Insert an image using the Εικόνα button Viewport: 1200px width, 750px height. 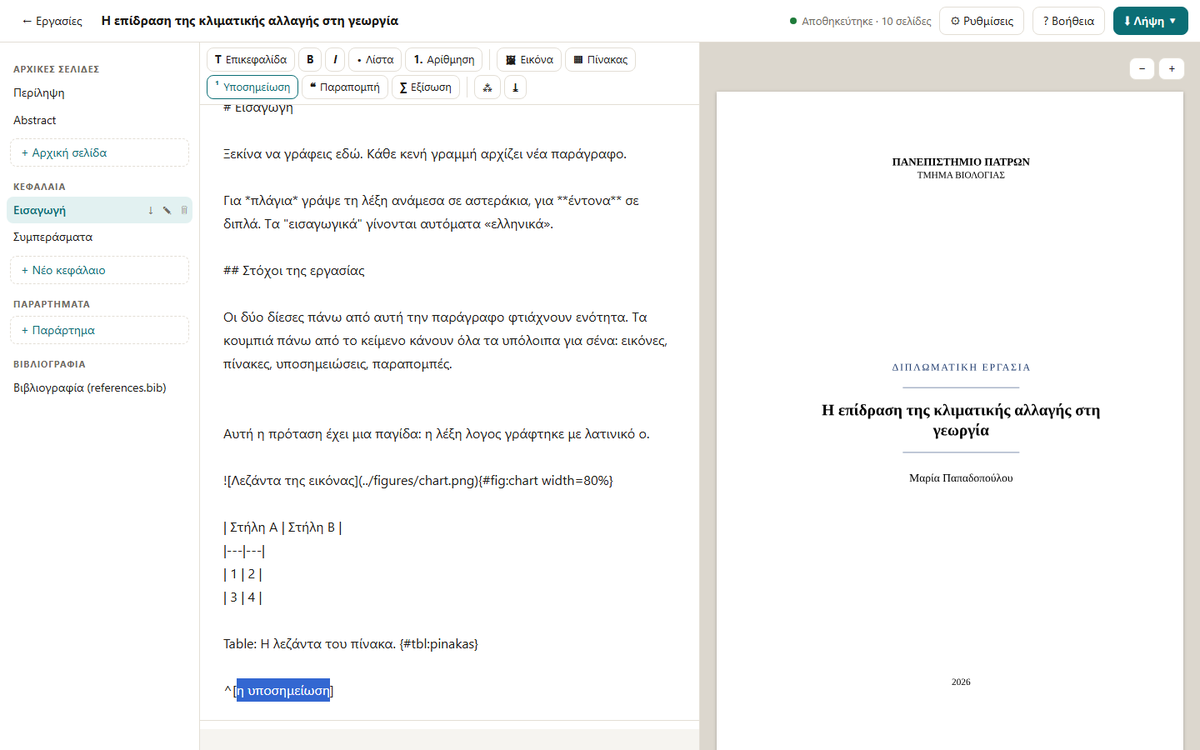click(529, 60)
